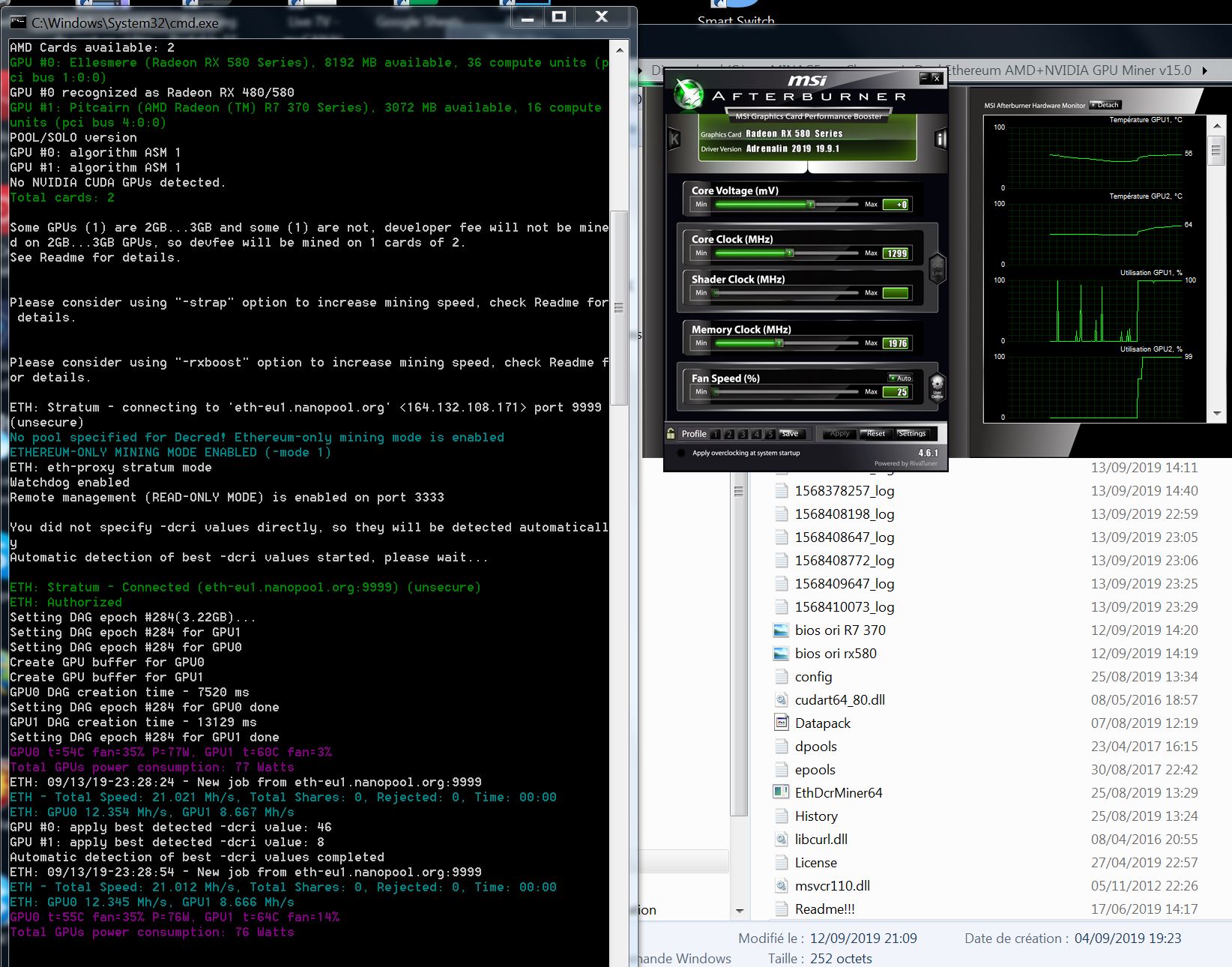Image resolution: width=1232 pixels, height=967 pixels.
Task: Click the Hardware Monitor up arrow
Action: [1217, 126]
